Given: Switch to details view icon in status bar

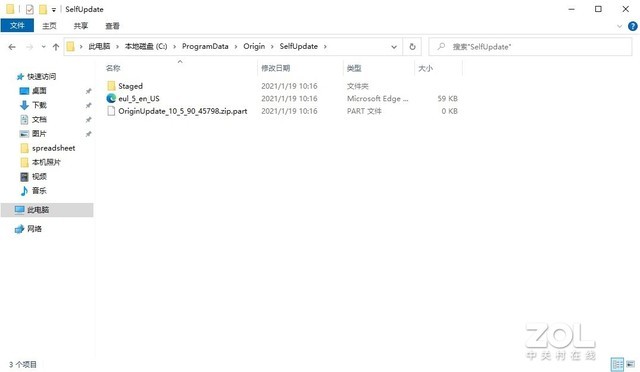Looking at the screenshot, I should (617, 364).
